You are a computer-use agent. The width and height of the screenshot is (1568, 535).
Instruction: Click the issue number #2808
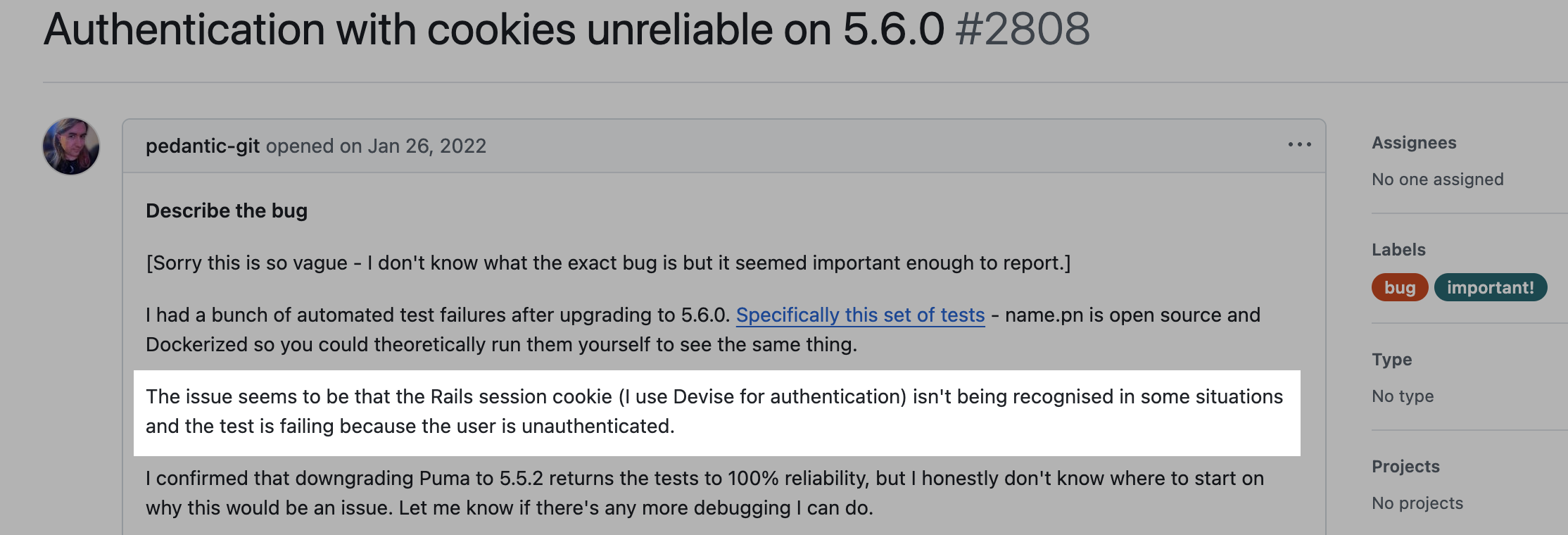click(x=1023, y=30)
